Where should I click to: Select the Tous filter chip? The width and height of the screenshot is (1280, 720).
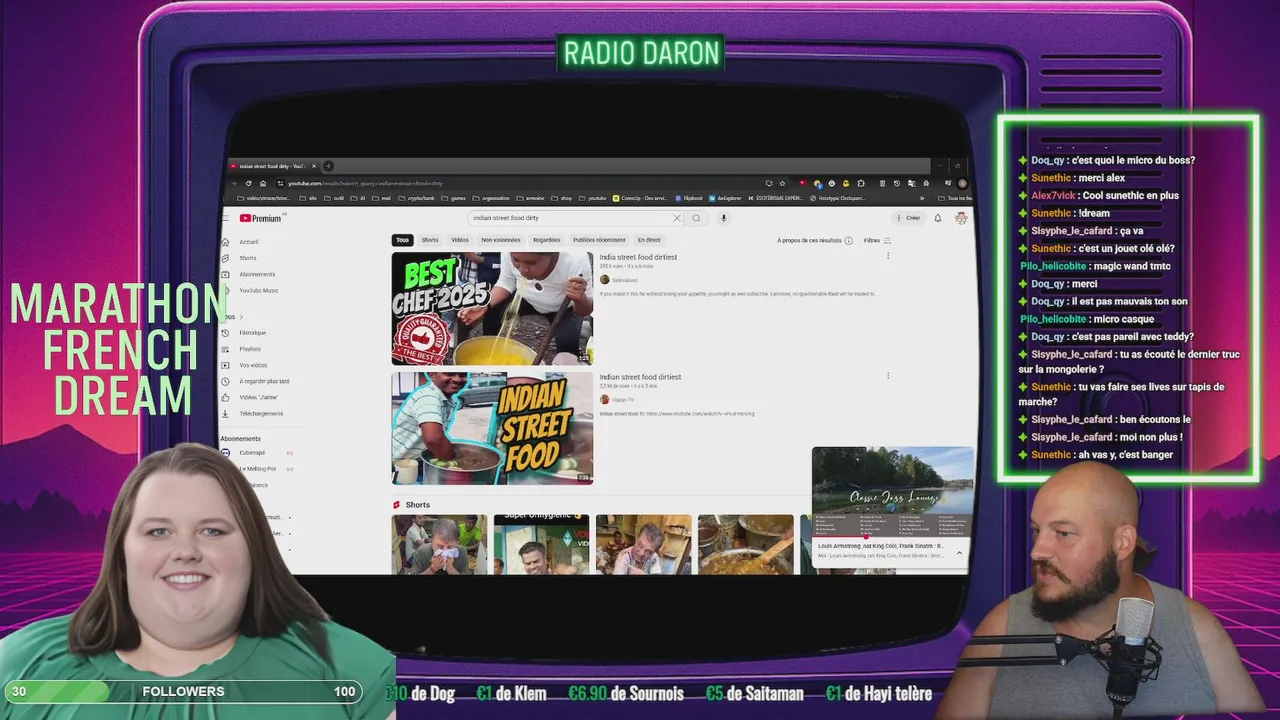402,240
